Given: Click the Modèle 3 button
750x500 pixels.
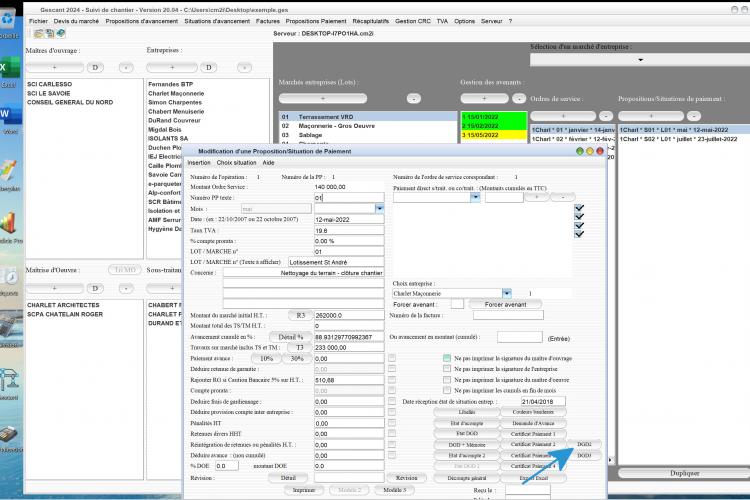Looking at the screenshot, I should coord(395,490).
